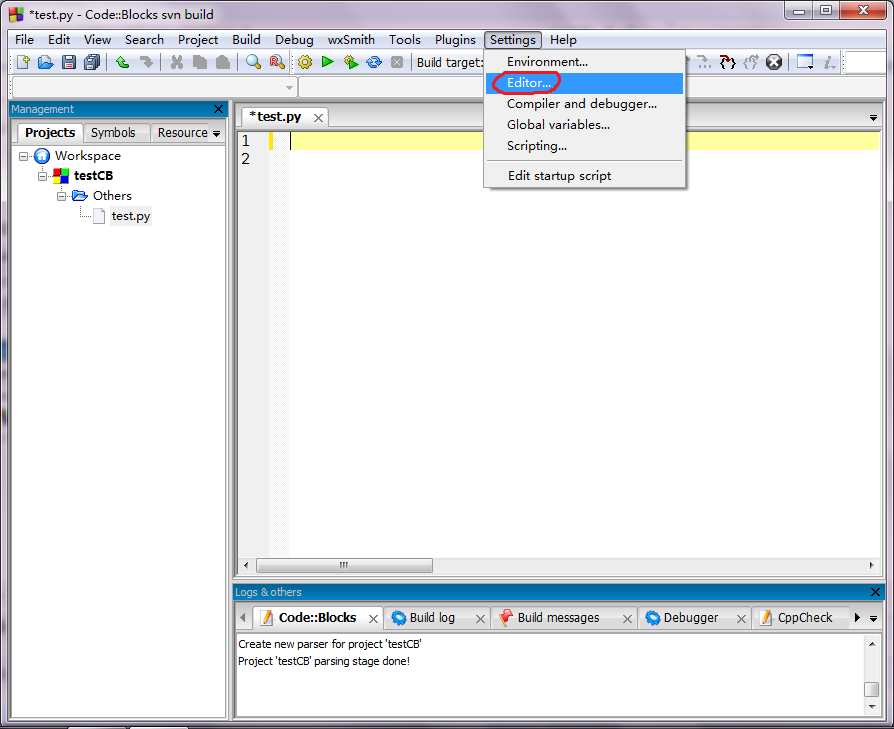The height and width of the screenshot is (729, 894).
Task: Close the Debugger log tab
Action: 741,619
